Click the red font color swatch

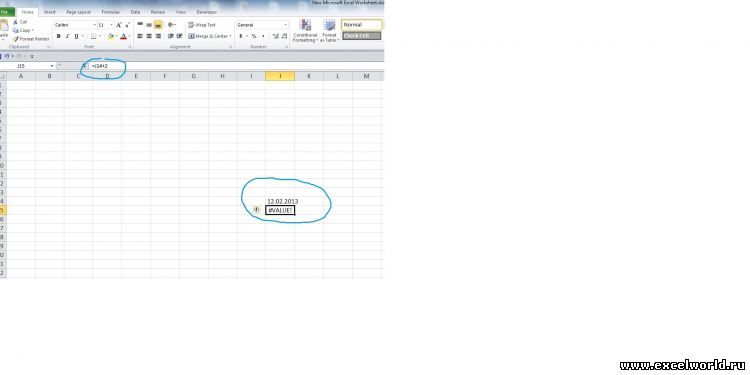123,36
